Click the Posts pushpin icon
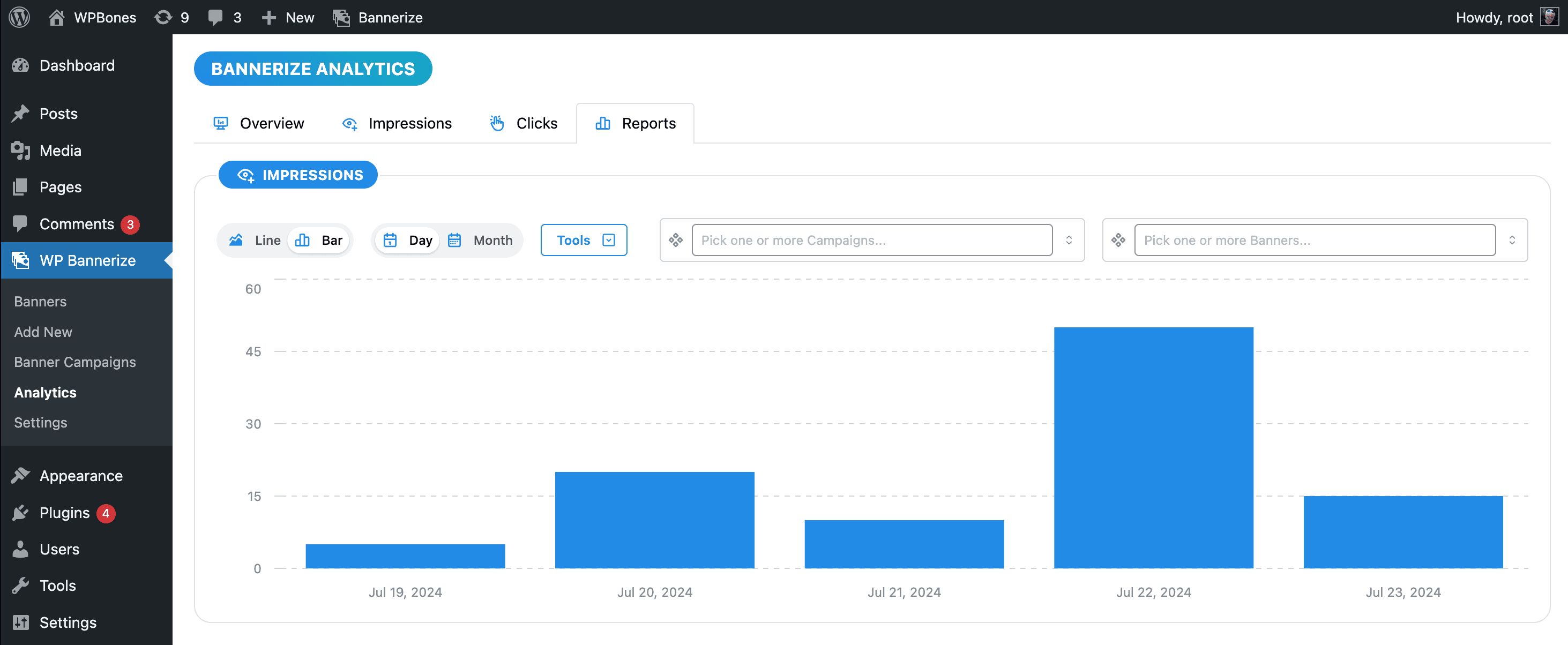 [x=20, y=114]
